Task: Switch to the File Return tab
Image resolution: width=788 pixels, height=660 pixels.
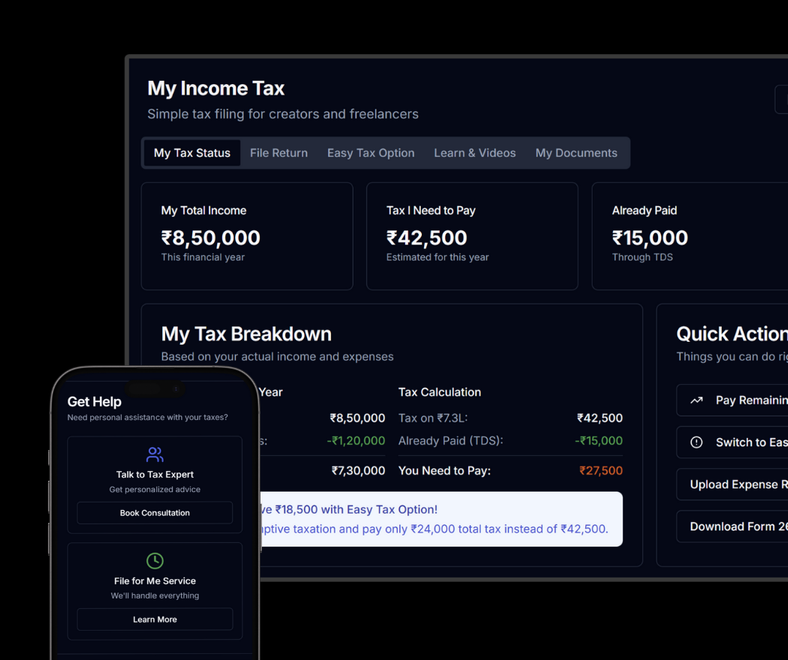Action: [279, 153]
